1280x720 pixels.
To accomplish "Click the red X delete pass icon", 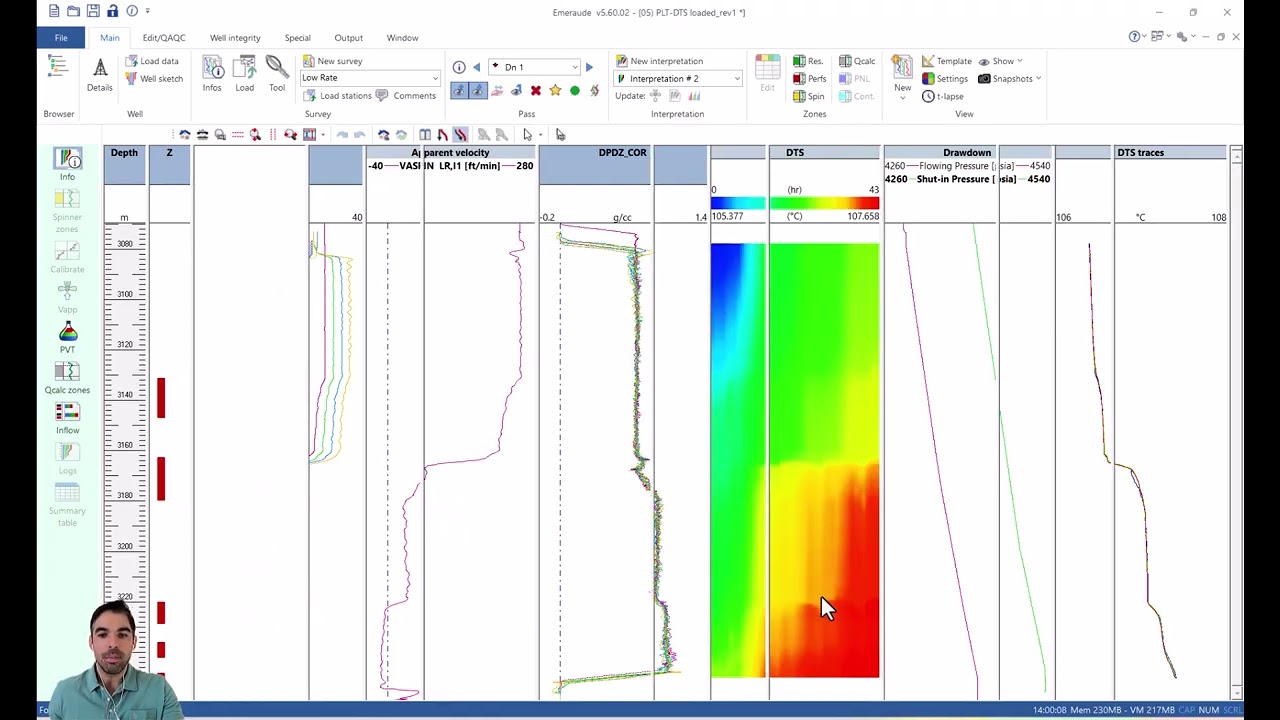I will [x=536, y=91].
